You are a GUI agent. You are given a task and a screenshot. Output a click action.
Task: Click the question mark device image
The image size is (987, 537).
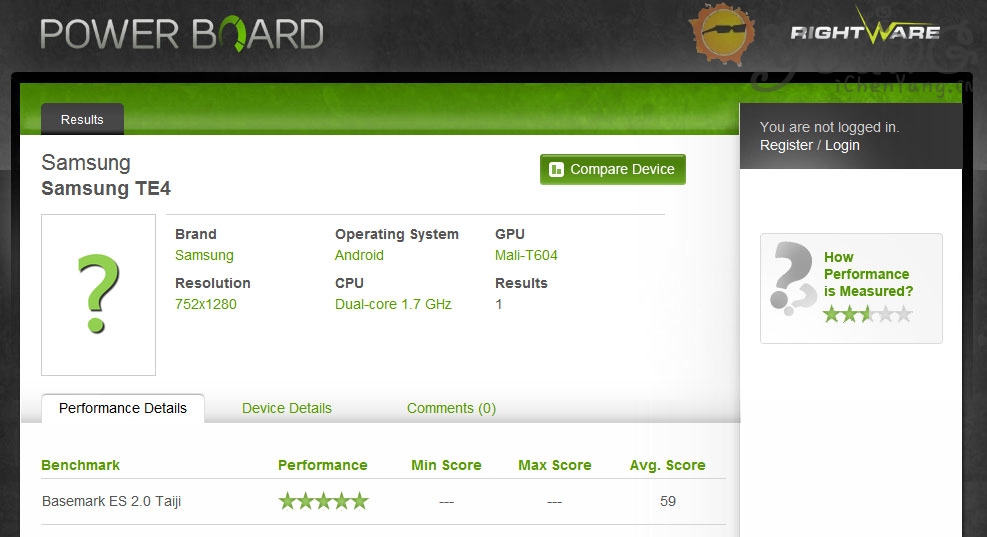pos(98,295)
